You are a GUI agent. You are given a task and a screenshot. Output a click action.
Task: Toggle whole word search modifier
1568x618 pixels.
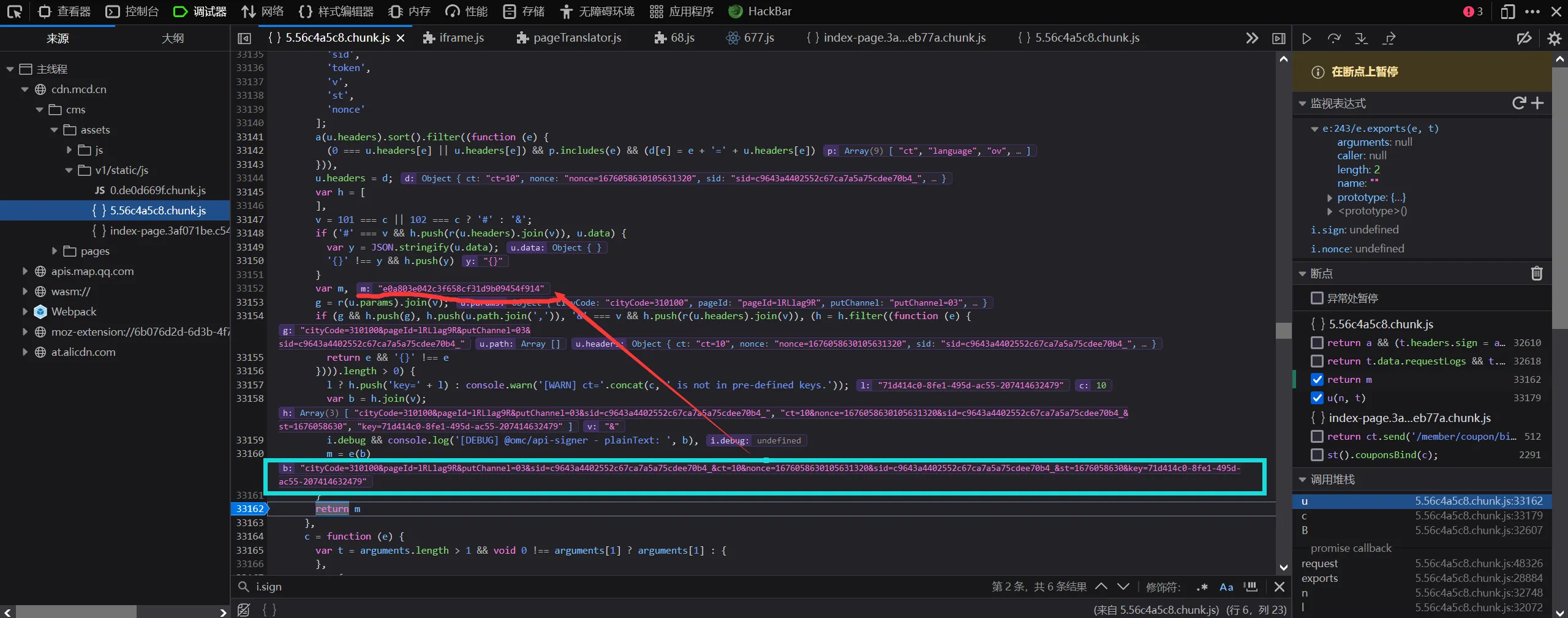pos(1251,587)
